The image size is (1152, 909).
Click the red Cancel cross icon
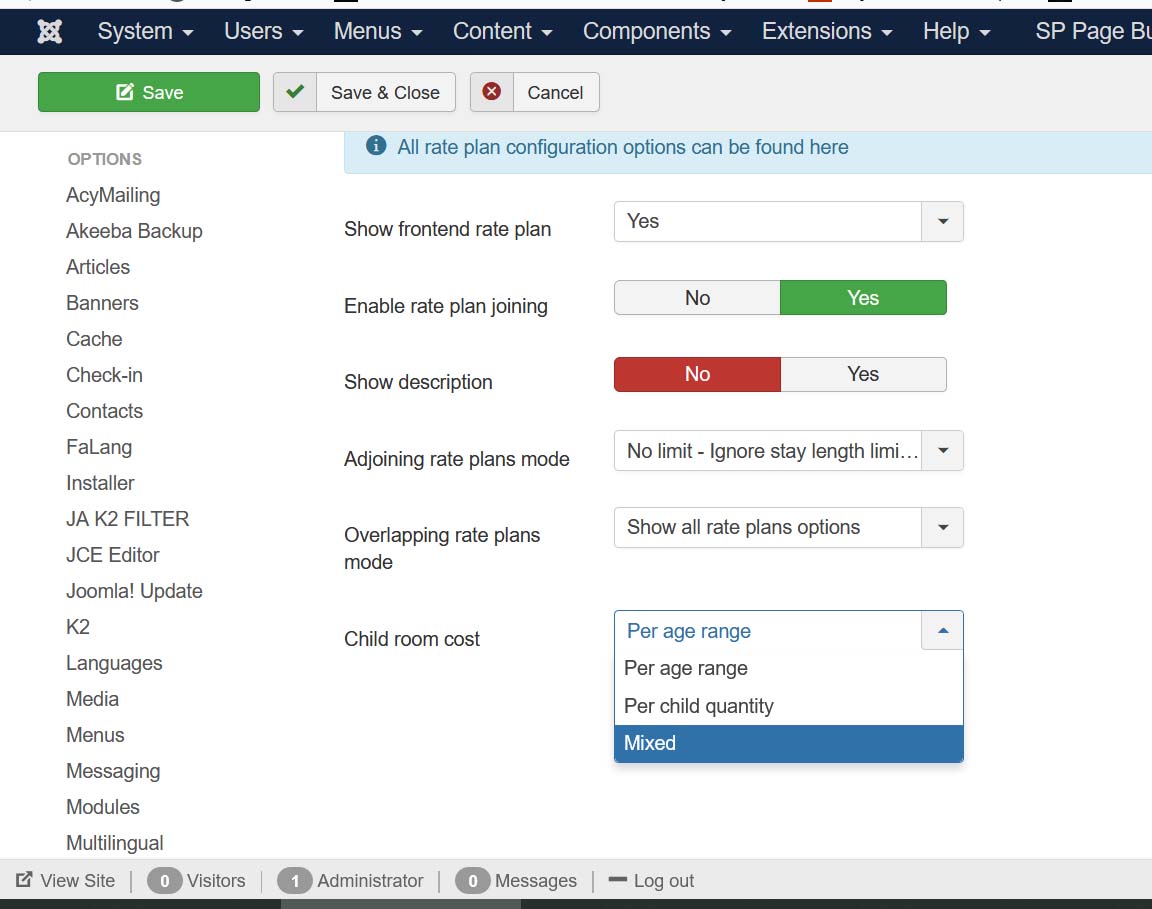pos(491,92)
